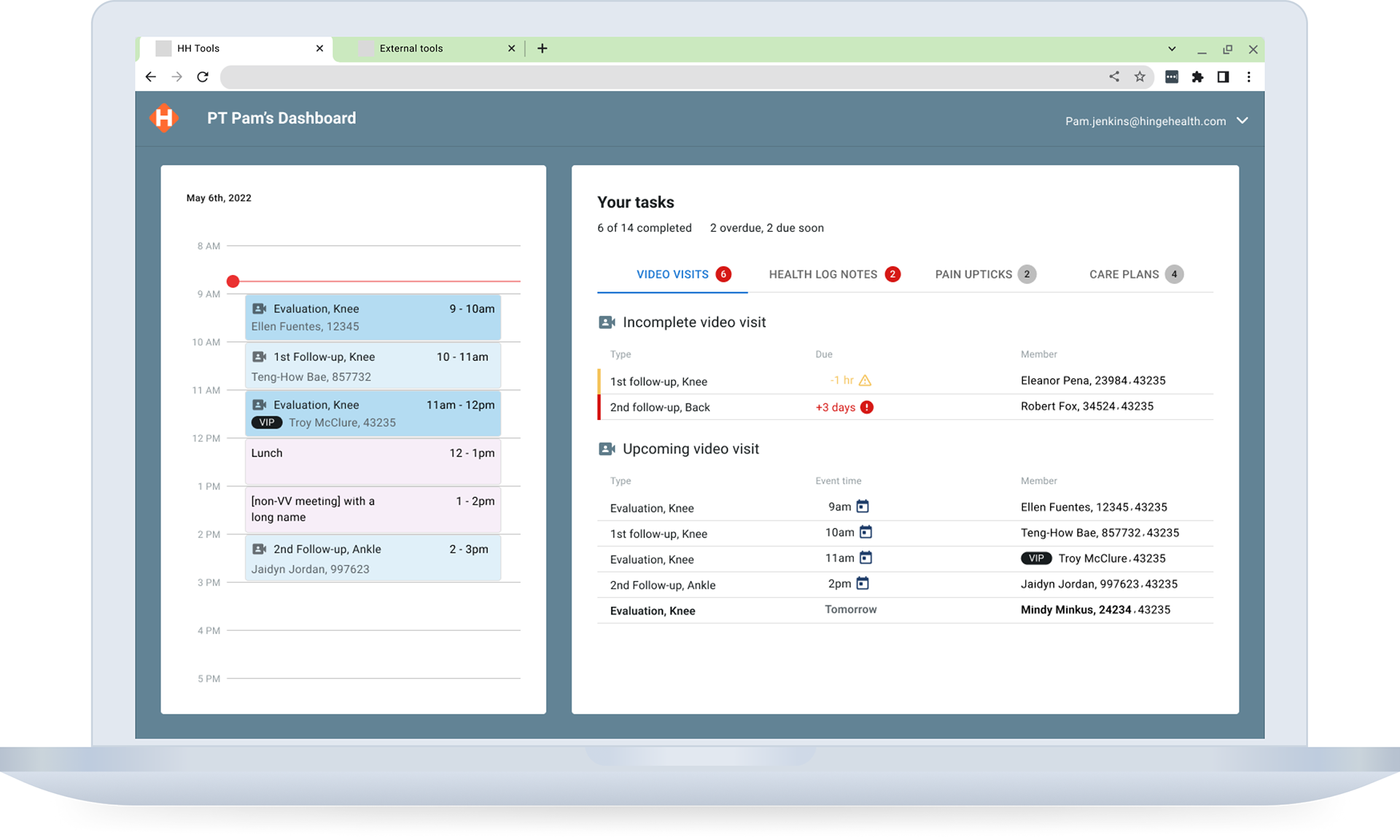Click the 2 overdue, 2 due soon summary
This screenshot has height=840, width=1400.
coord(767,227)
